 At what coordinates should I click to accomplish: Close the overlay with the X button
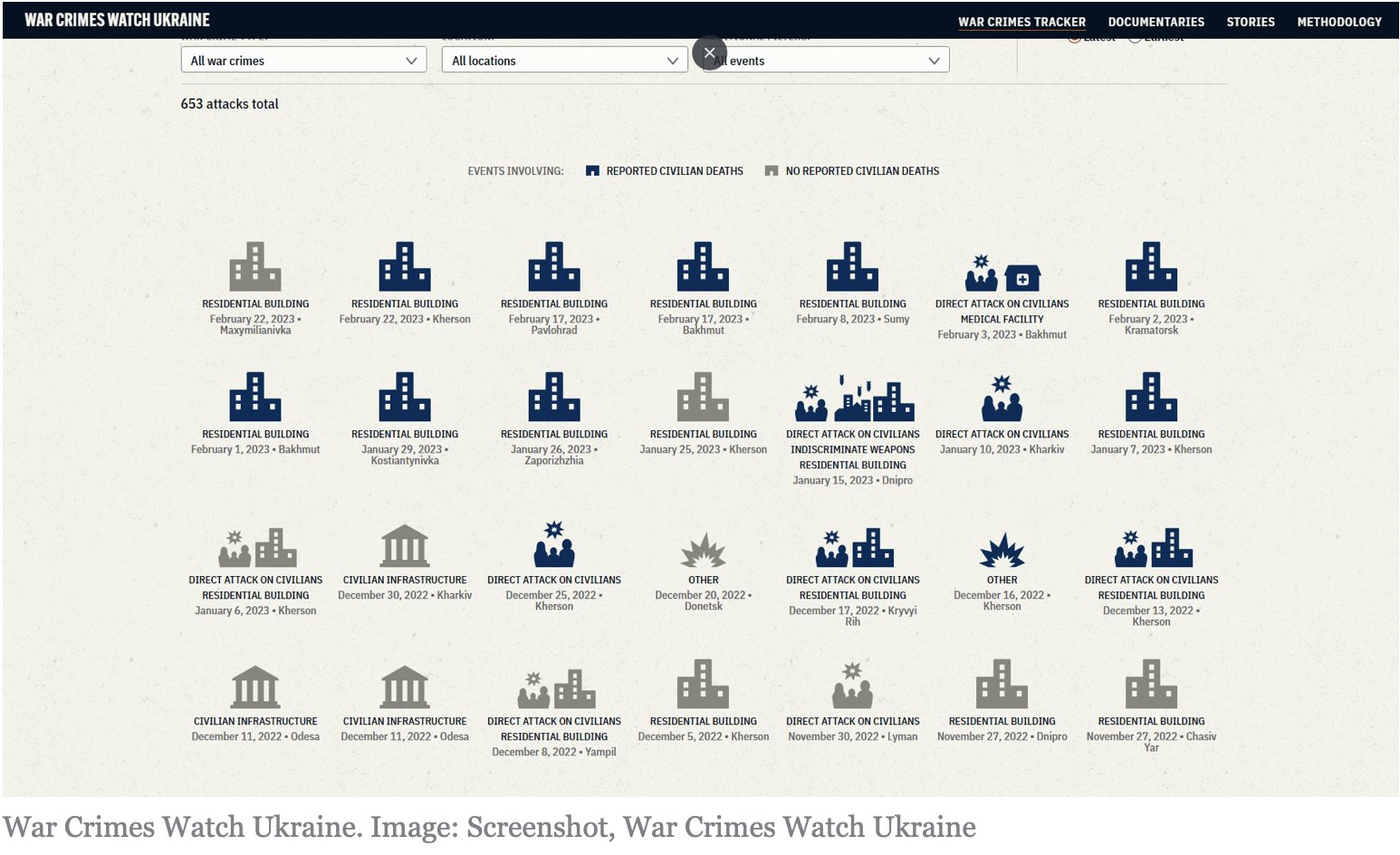[x=710, y=53]
